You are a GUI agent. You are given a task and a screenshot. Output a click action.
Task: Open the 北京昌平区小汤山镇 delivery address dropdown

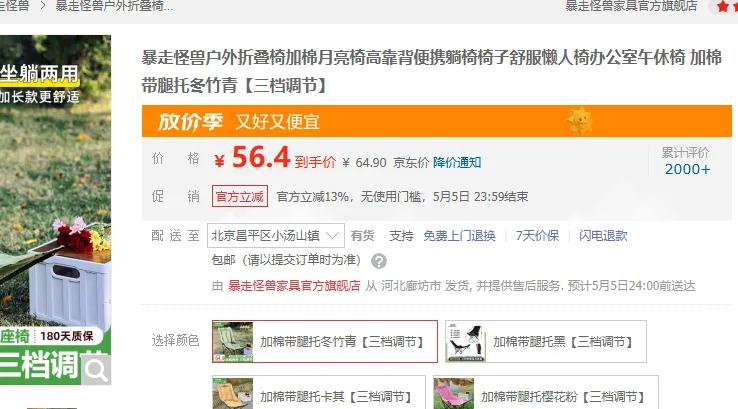pyautogui.click(x=276, y=235)
